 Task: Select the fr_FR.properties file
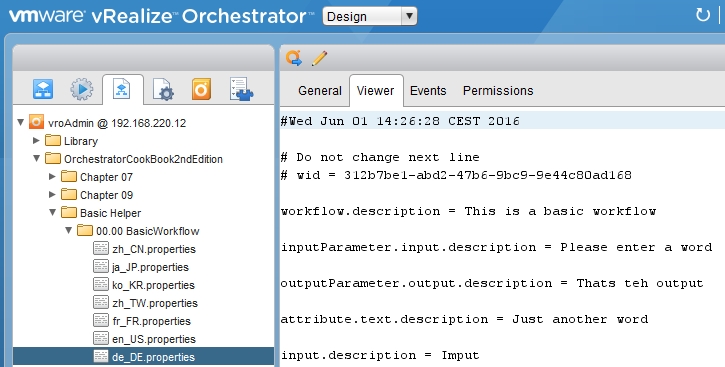(142, 321)
